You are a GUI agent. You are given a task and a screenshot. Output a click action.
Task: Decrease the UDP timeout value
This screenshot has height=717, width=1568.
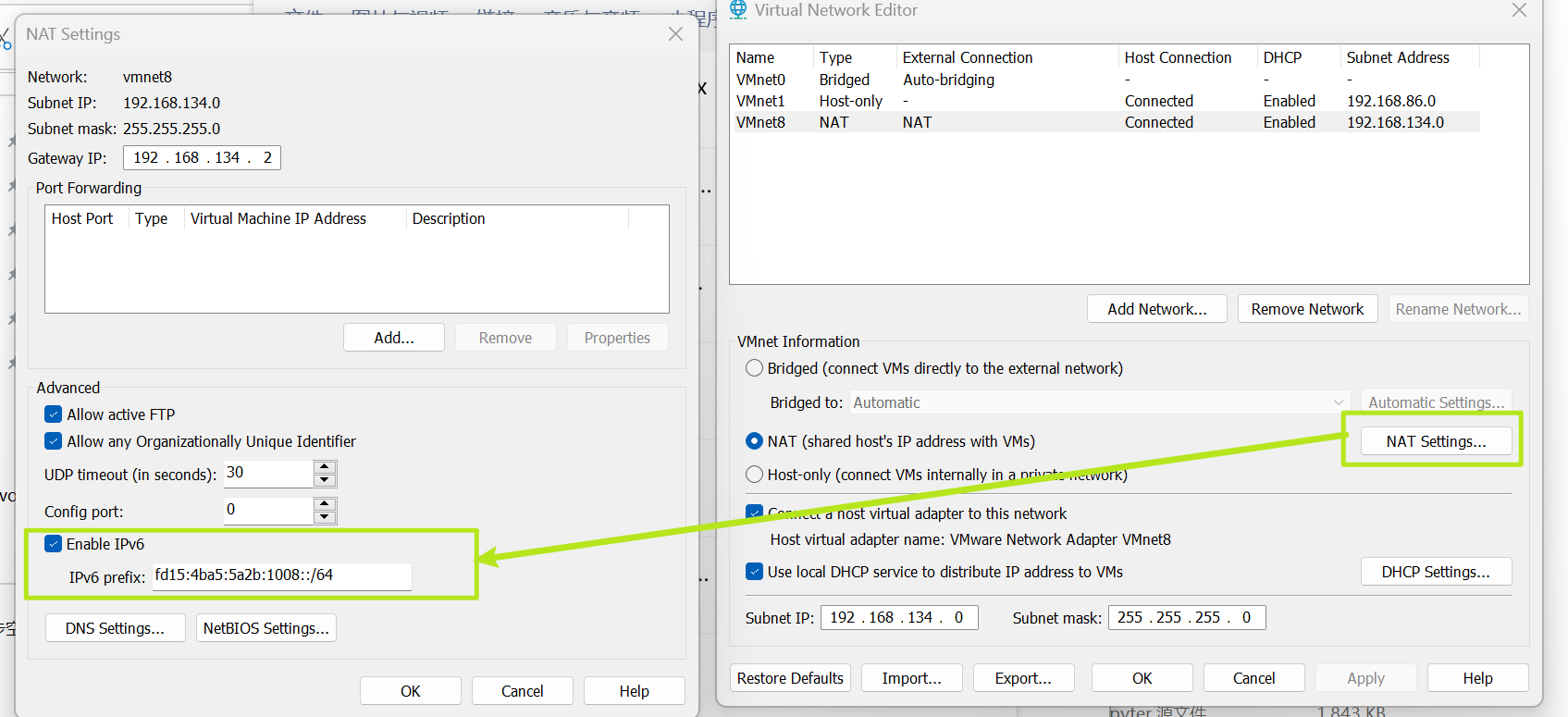[x=325, y=480]
